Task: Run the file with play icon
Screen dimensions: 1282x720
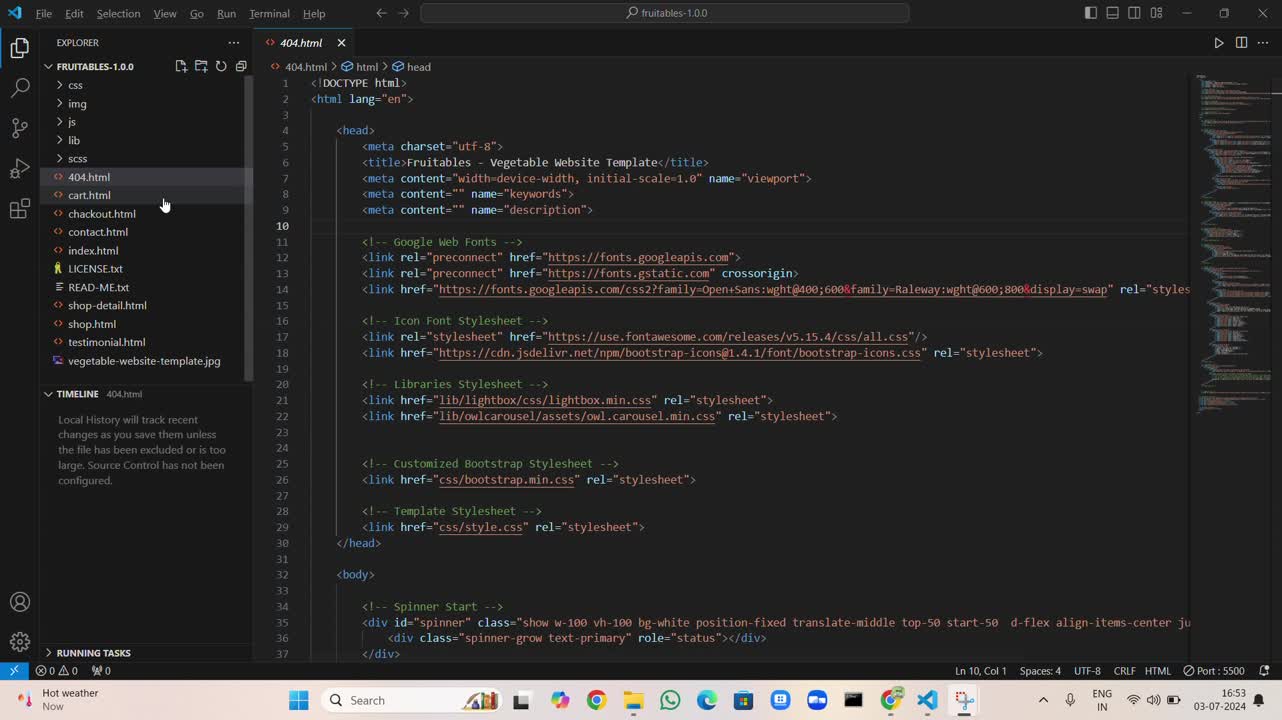Action: [x=1218, y=43]
